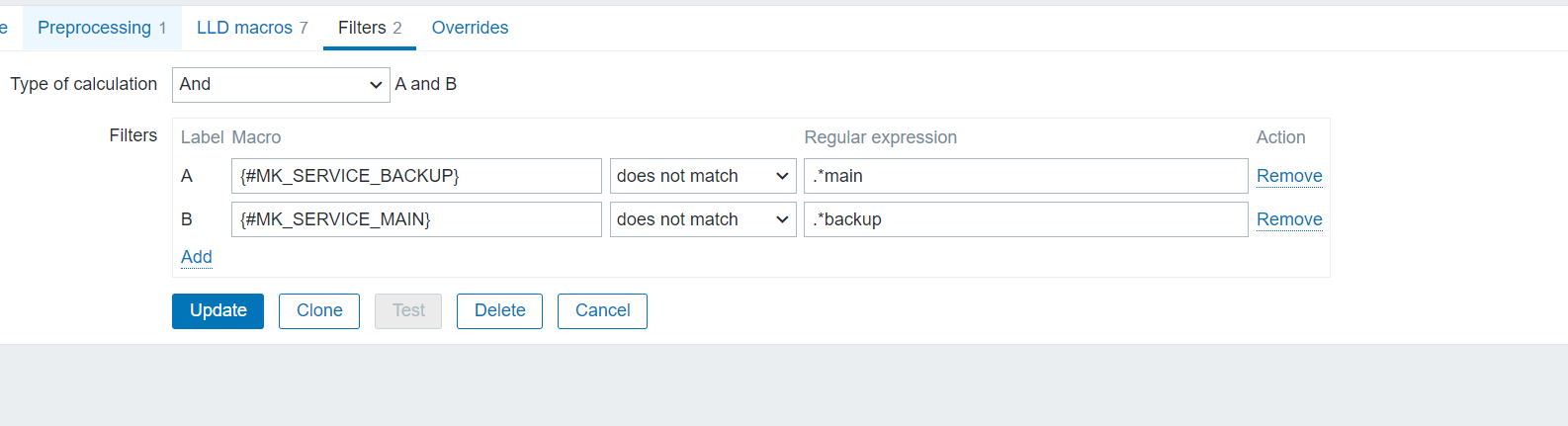Select the Filters tab

(369, 28)
